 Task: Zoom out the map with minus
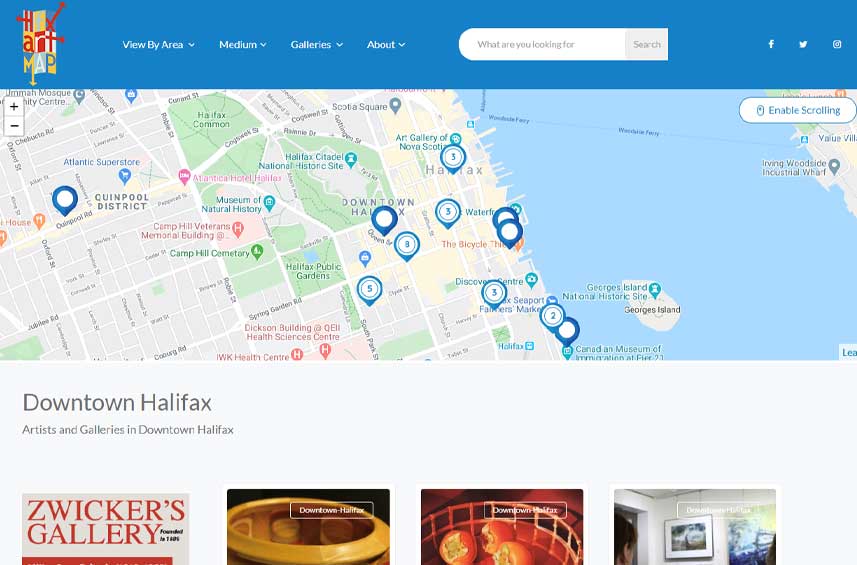pos(14,126)
